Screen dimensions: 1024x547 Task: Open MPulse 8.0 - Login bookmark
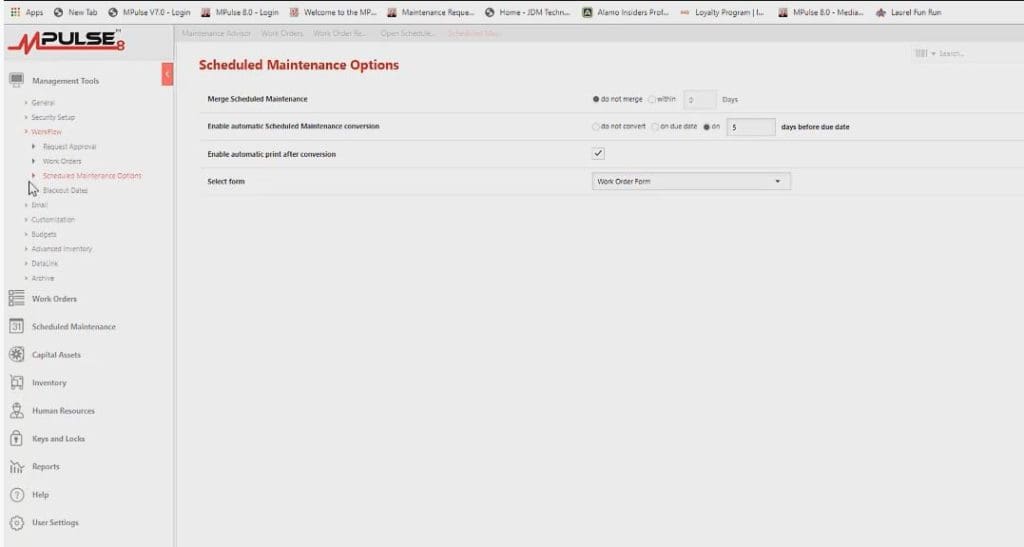pos(240,12)
